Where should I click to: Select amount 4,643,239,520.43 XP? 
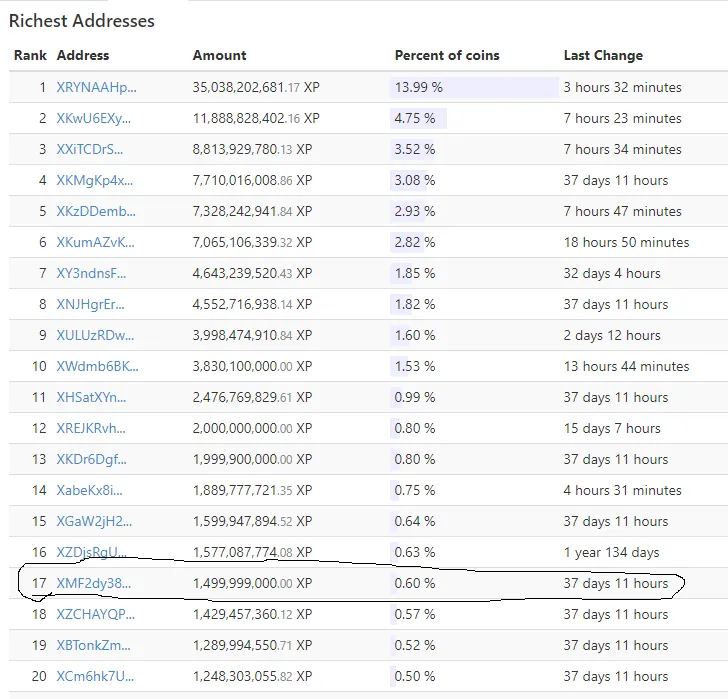click(253, 273)
